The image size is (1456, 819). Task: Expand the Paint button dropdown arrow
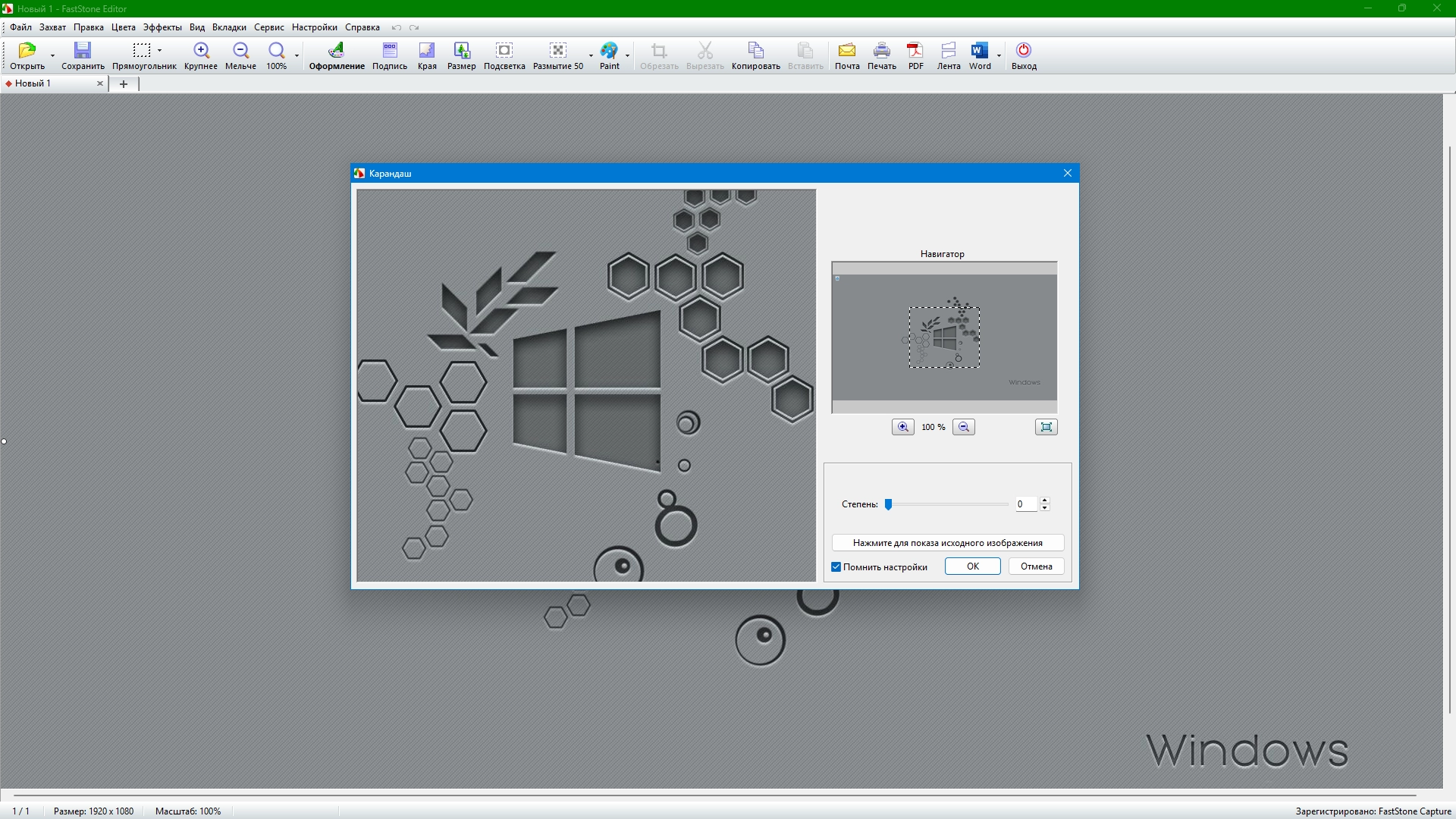coord(627,55)
